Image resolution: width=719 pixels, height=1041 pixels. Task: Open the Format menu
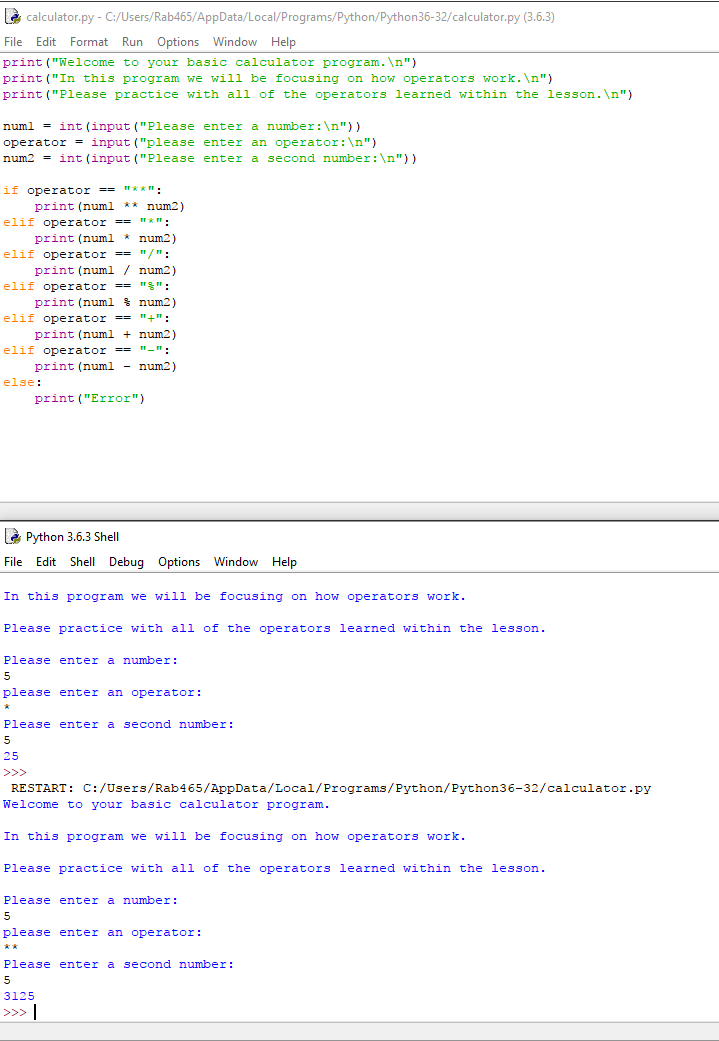(89, 42)
